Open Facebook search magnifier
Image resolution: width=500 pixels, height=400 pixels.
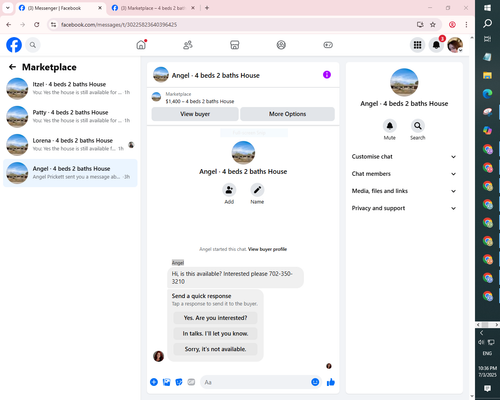pos(33,45)
